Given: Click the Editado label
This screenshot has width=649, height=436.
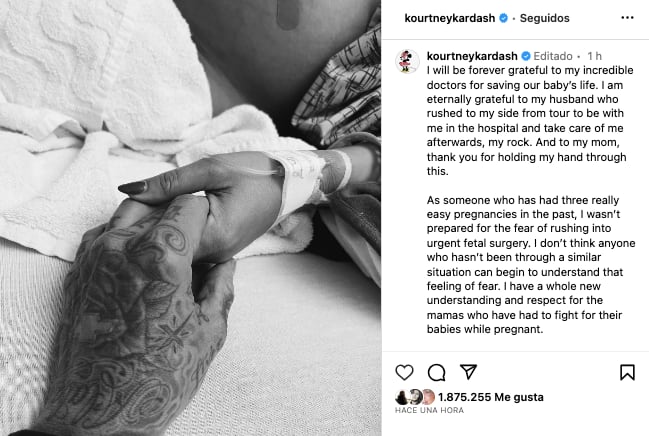Looking at the screenshot, I should (553, 56).
